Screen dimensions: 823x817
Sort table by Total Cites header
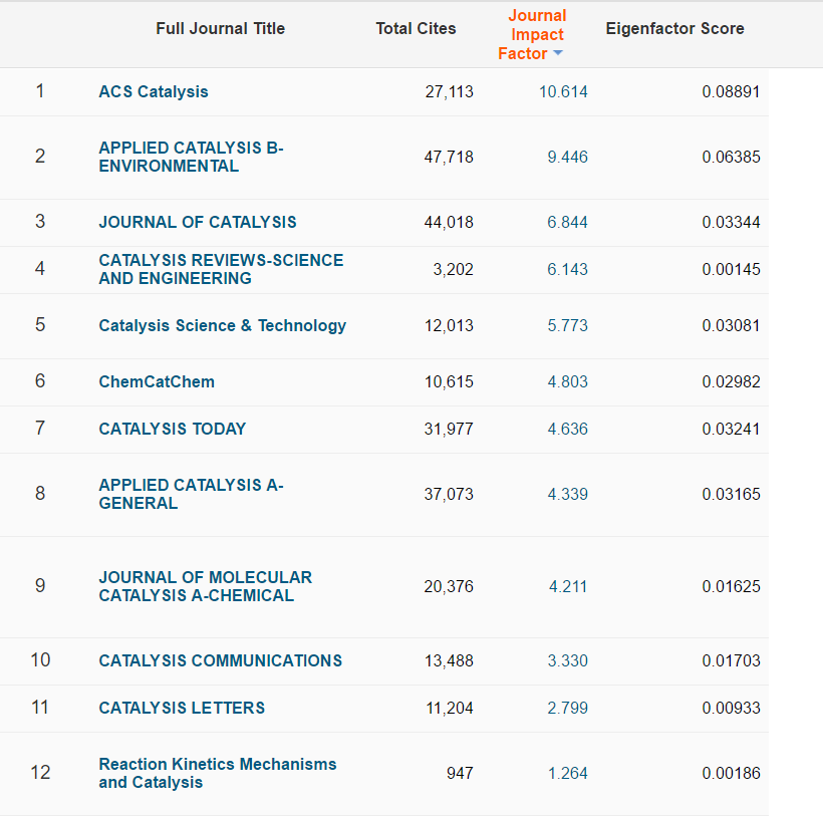click(x=415, y=29)
